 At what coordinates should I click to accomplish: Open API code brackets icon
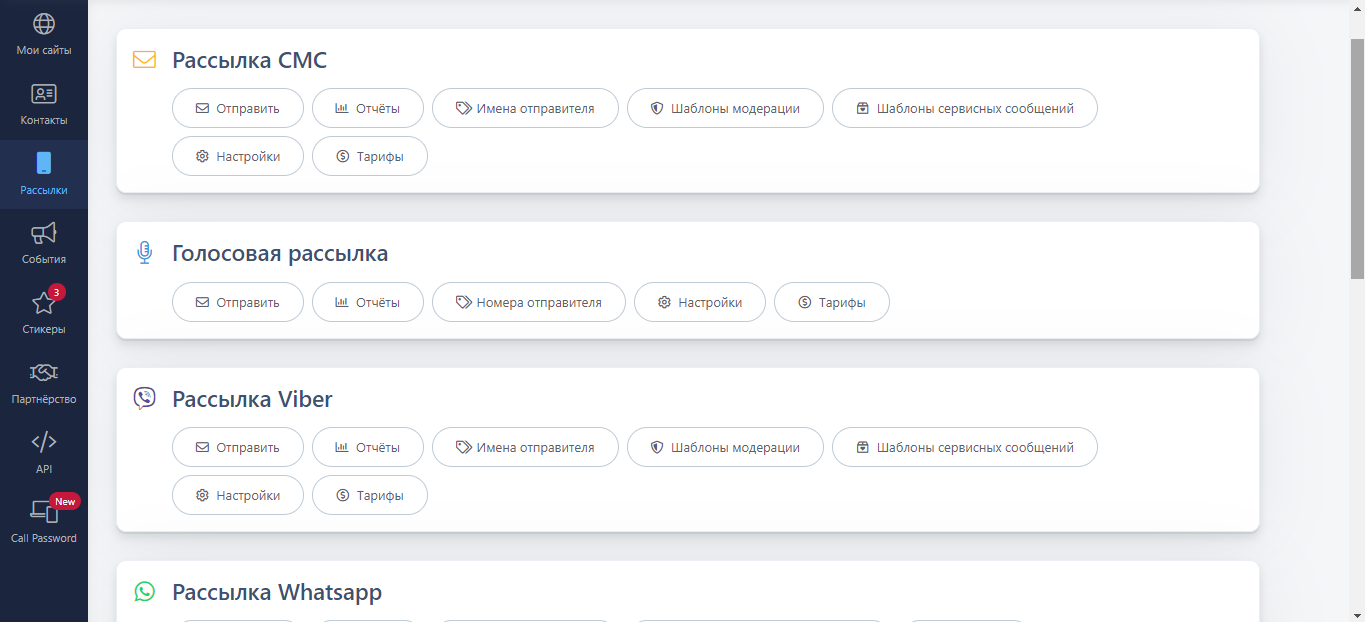click(44, 442)
